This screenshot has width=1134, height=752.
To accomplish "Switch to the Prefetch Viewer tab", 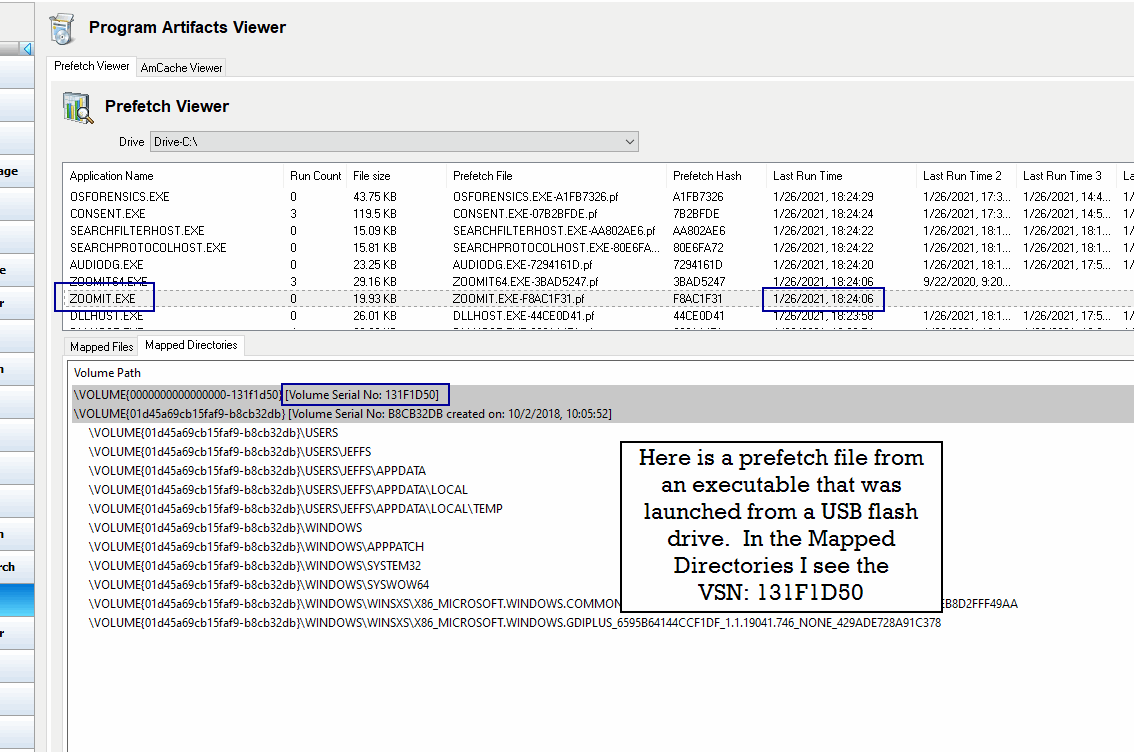I will click(92, 66).
